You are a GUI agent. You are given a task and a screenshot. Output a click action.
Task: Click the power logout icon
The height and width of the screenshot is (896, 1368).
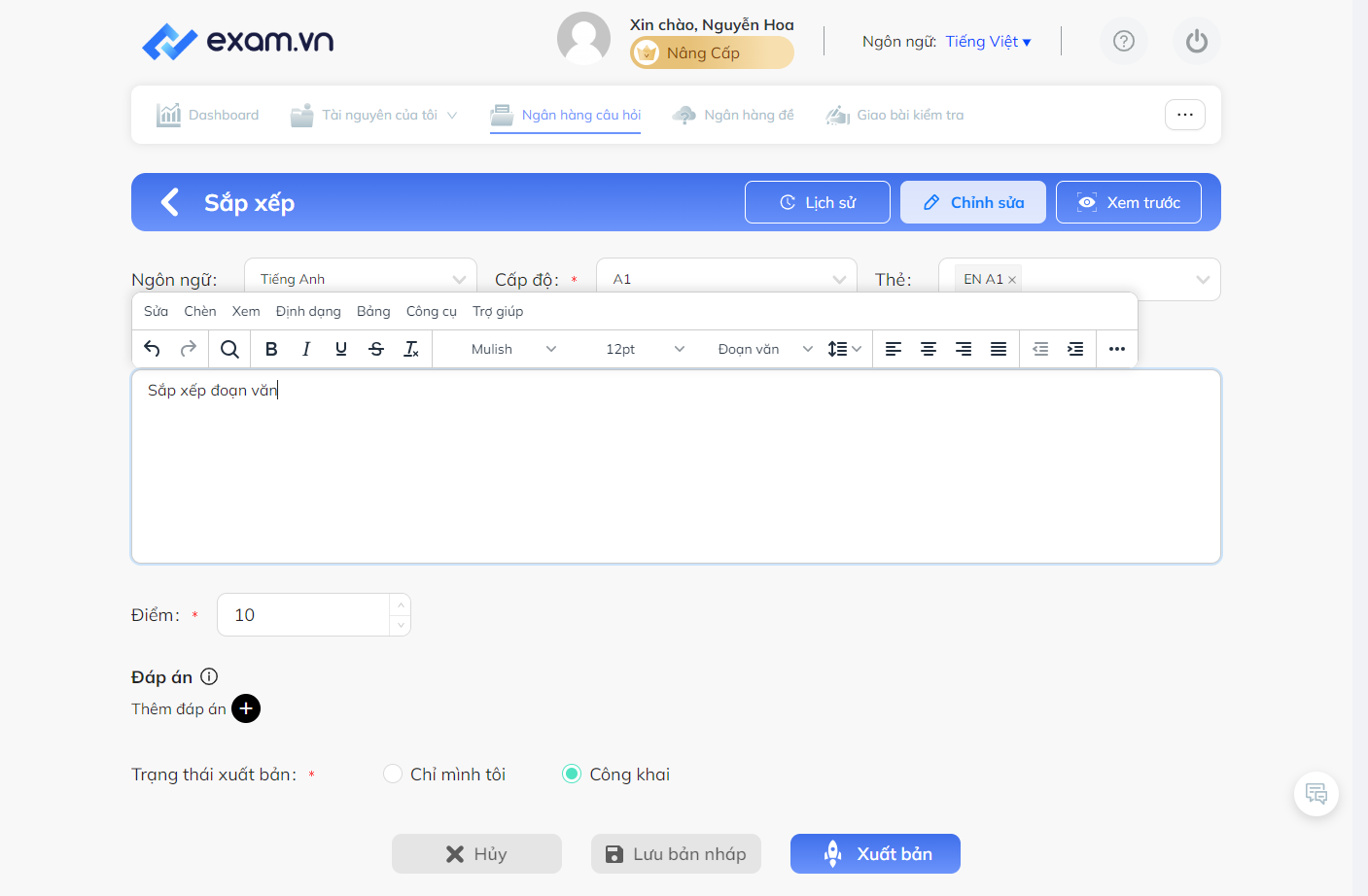pyautogui.click(x=1197, y=41)
